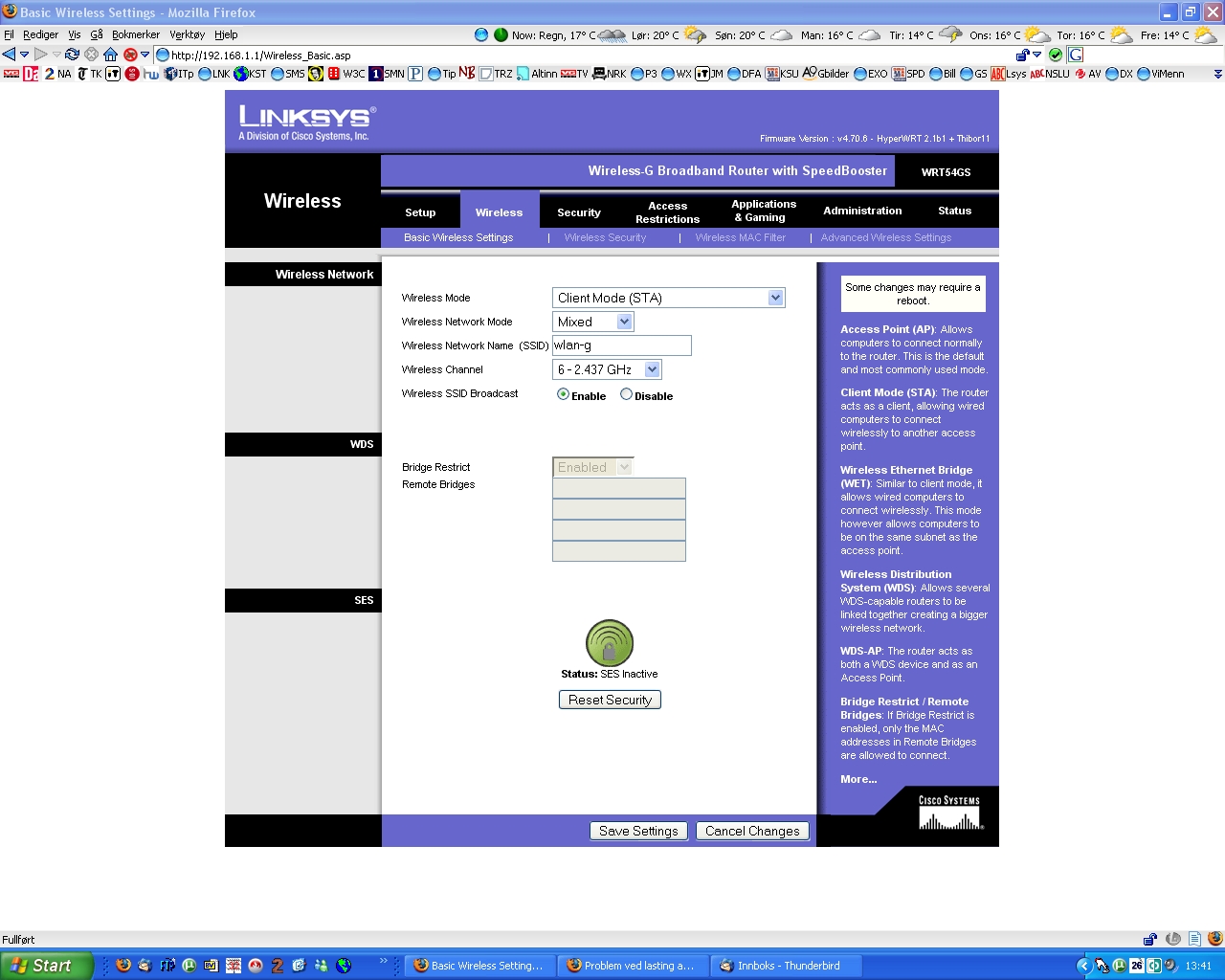Viewport: 1225px width, 980px height.
Task: Click the Cisco Systems logo
Action: pyautogui.click(x=949, y=813)
